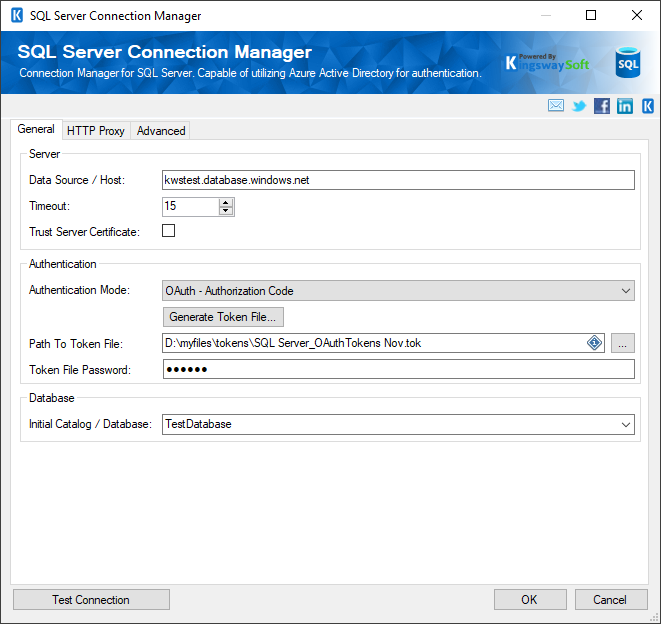Click the Token File Password field
661x624 pixels.
(x=398, y=369)
